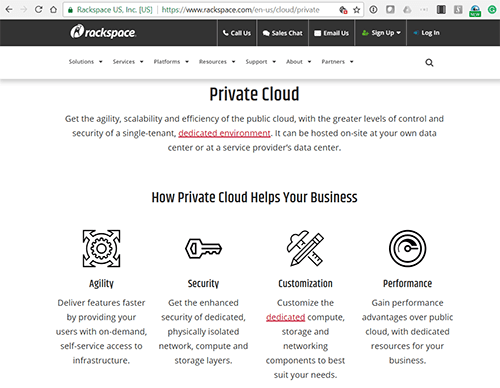Start a Sales Chat

283,33
